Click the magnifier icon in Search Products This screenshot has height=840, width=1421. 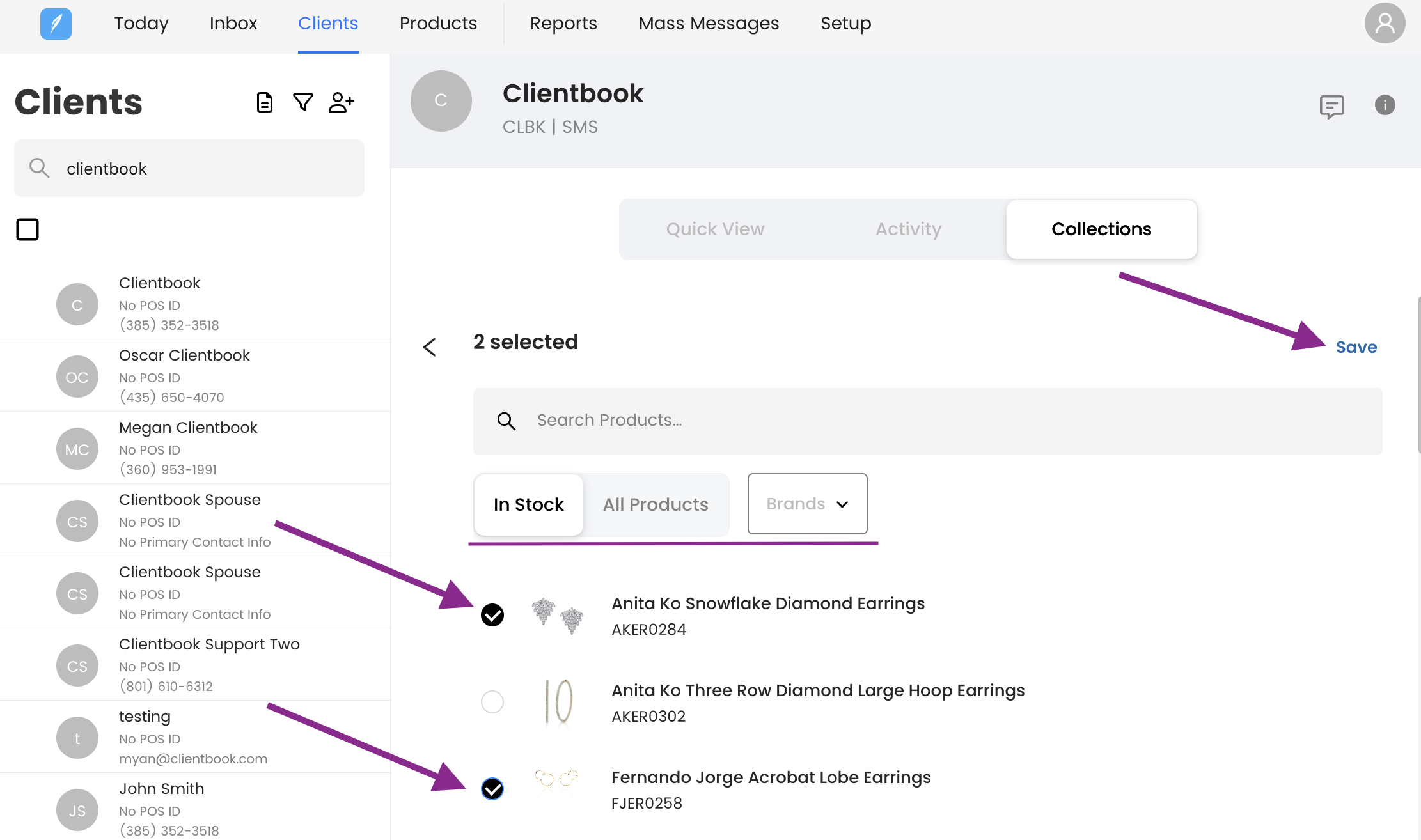[x=506, y=421]
